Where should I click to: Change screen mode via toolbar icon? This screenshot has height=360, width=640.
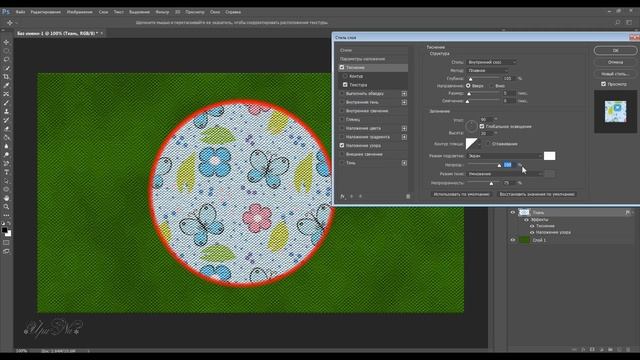point(6,251)
